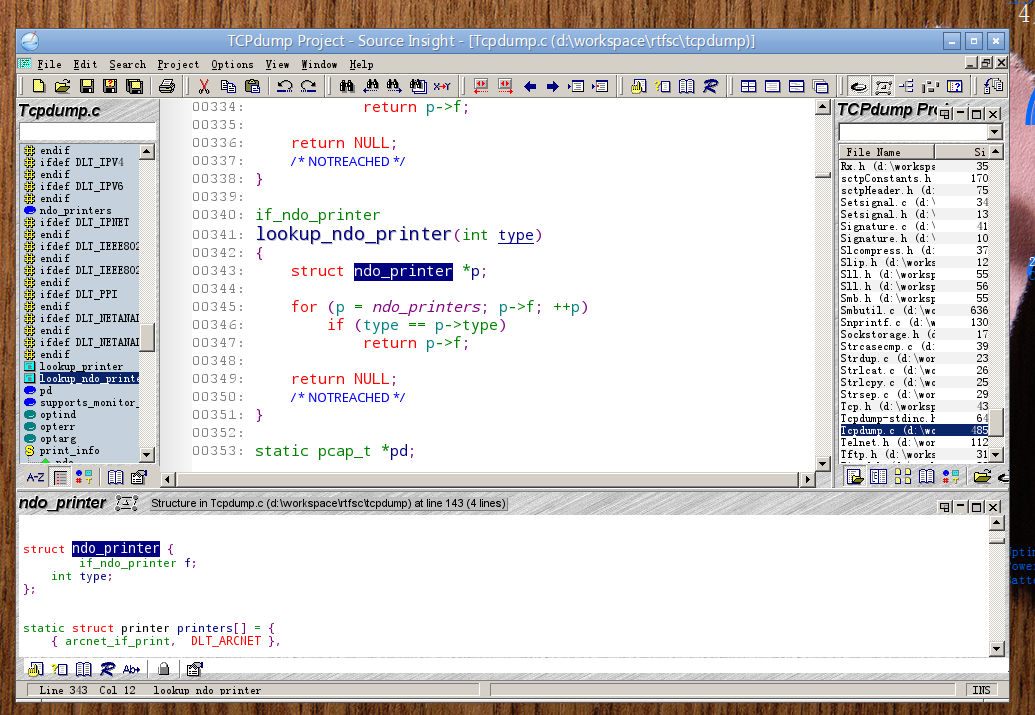Click the Ab rename icon in context toolbar
The width and height of the screenshot is (1035, 715).
pyautogui.click(x=131, y=669)
